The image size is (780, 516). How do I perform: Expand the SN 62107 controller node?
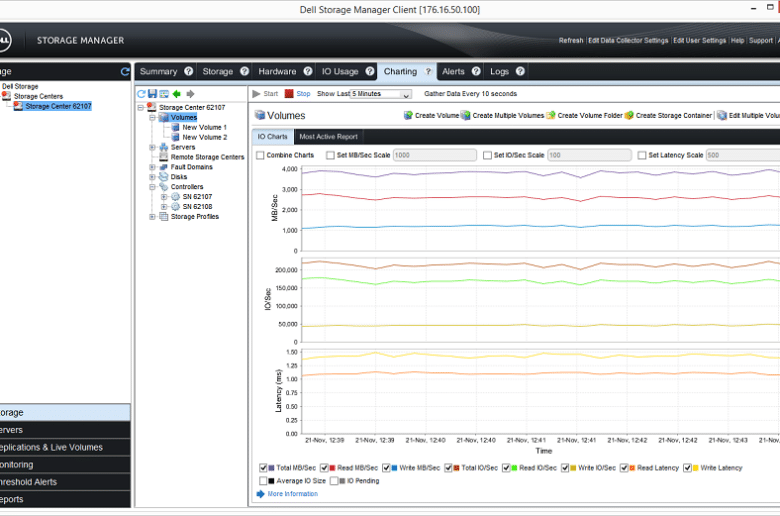point(164,197)
